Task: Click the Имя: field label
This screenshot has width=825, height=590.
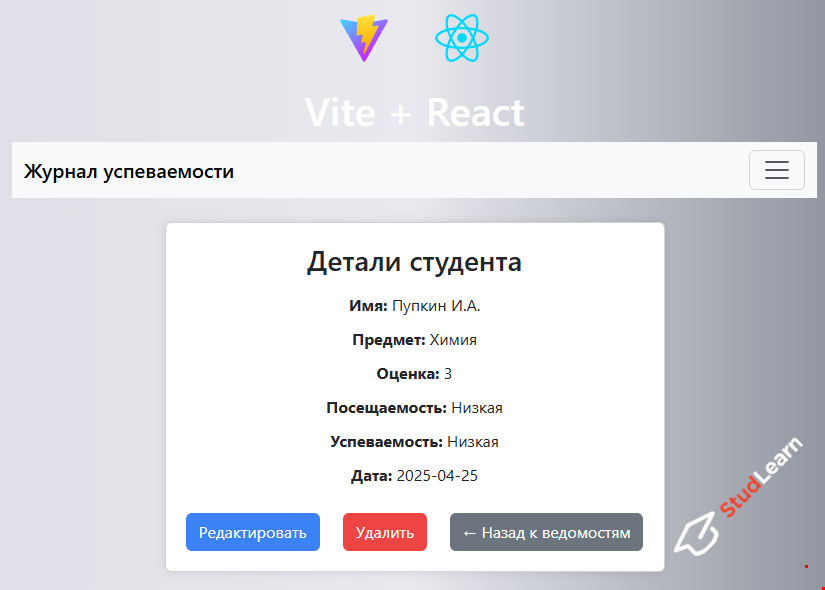Action: click(367, 306)
